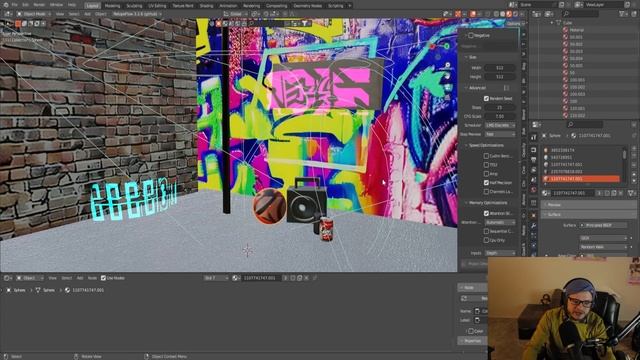Toggle the Channels Last checkbox
This screenshot has height=360, width=640.
point(486,191)
